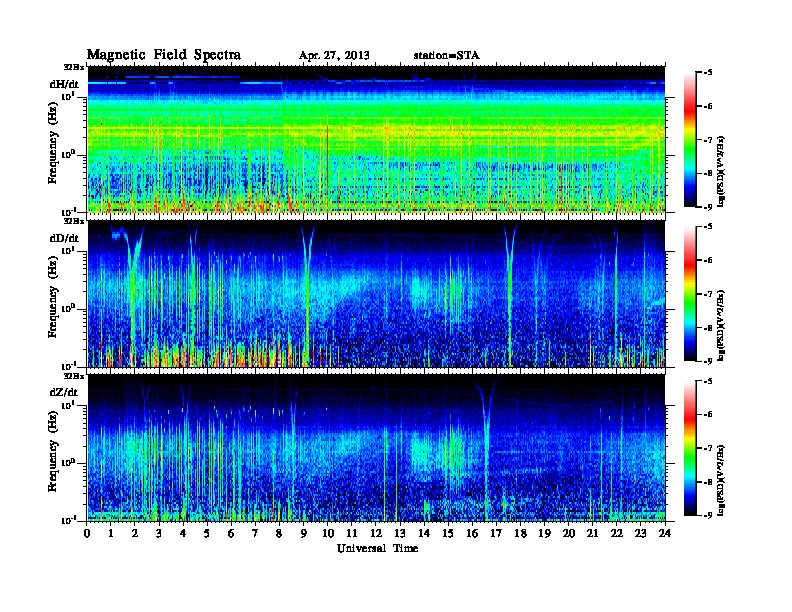
Task: Click hour 11 tick label on time axis
Action: (x=352, y=533)
